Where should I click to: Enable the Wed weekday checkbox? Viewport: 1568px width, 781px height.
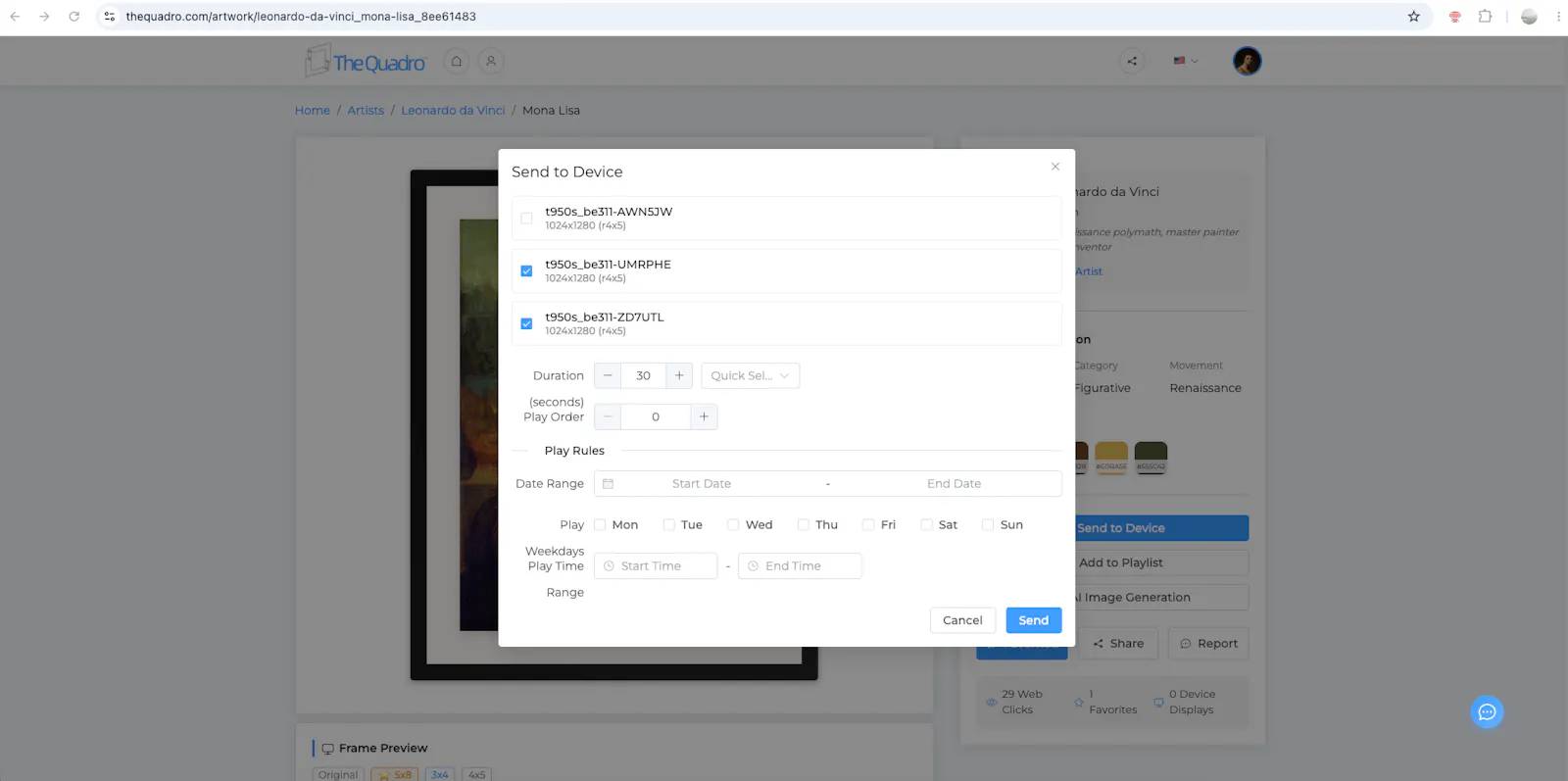[733, 525]
